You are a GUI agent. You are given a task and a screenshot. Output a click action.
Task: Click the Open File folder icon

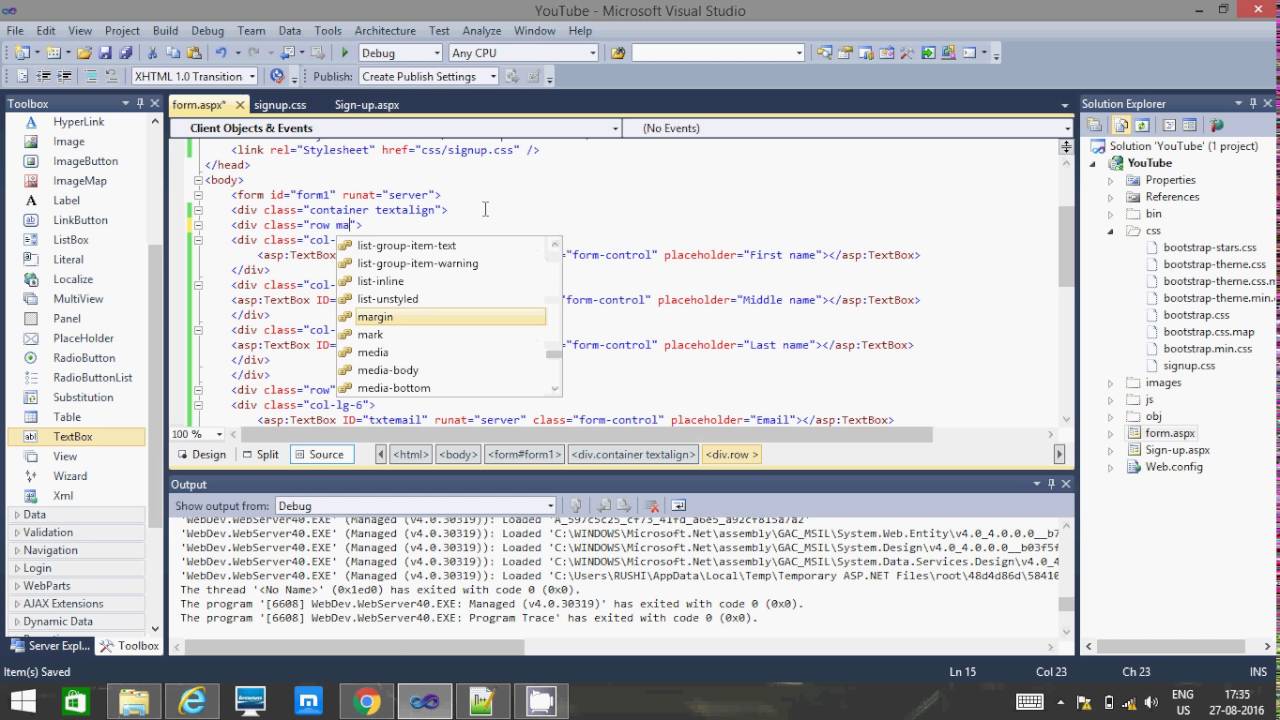pos(85,53)
